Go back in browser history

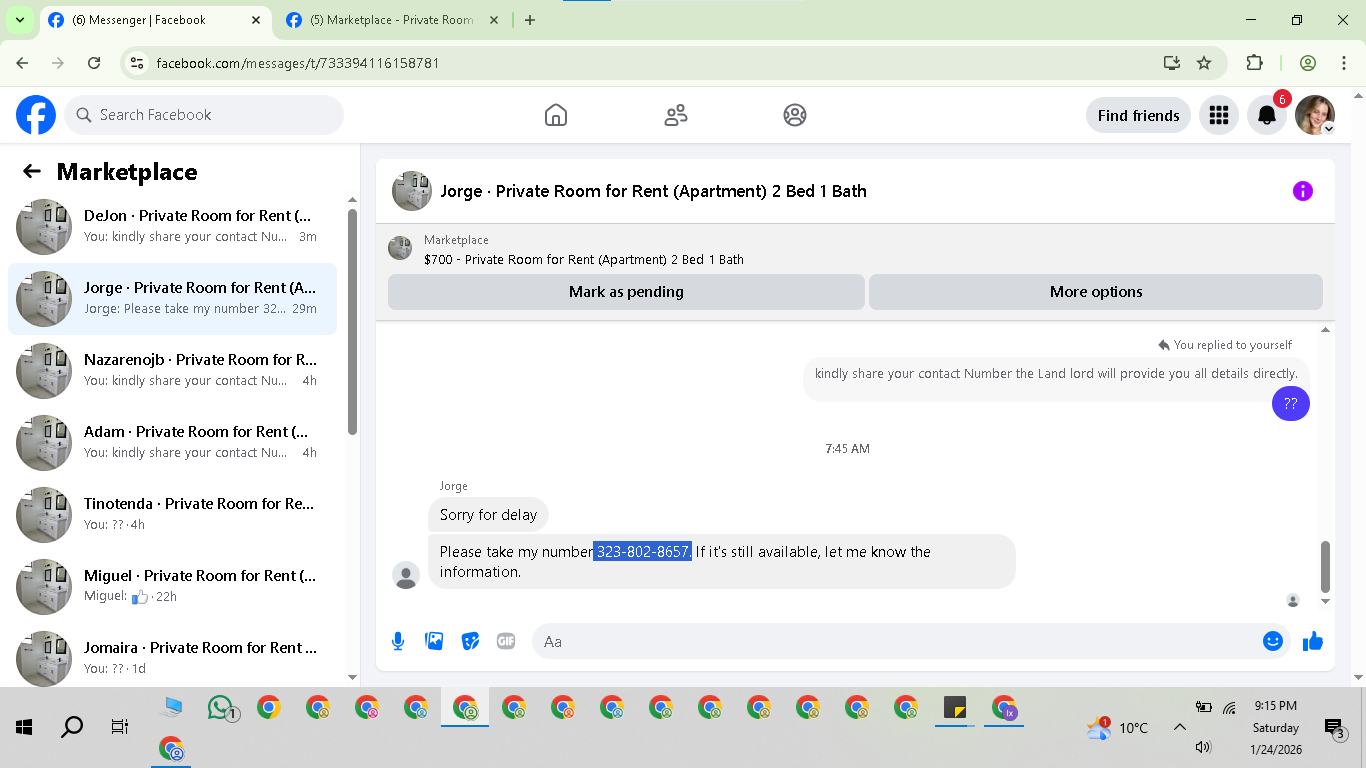[x=23, y=63]
